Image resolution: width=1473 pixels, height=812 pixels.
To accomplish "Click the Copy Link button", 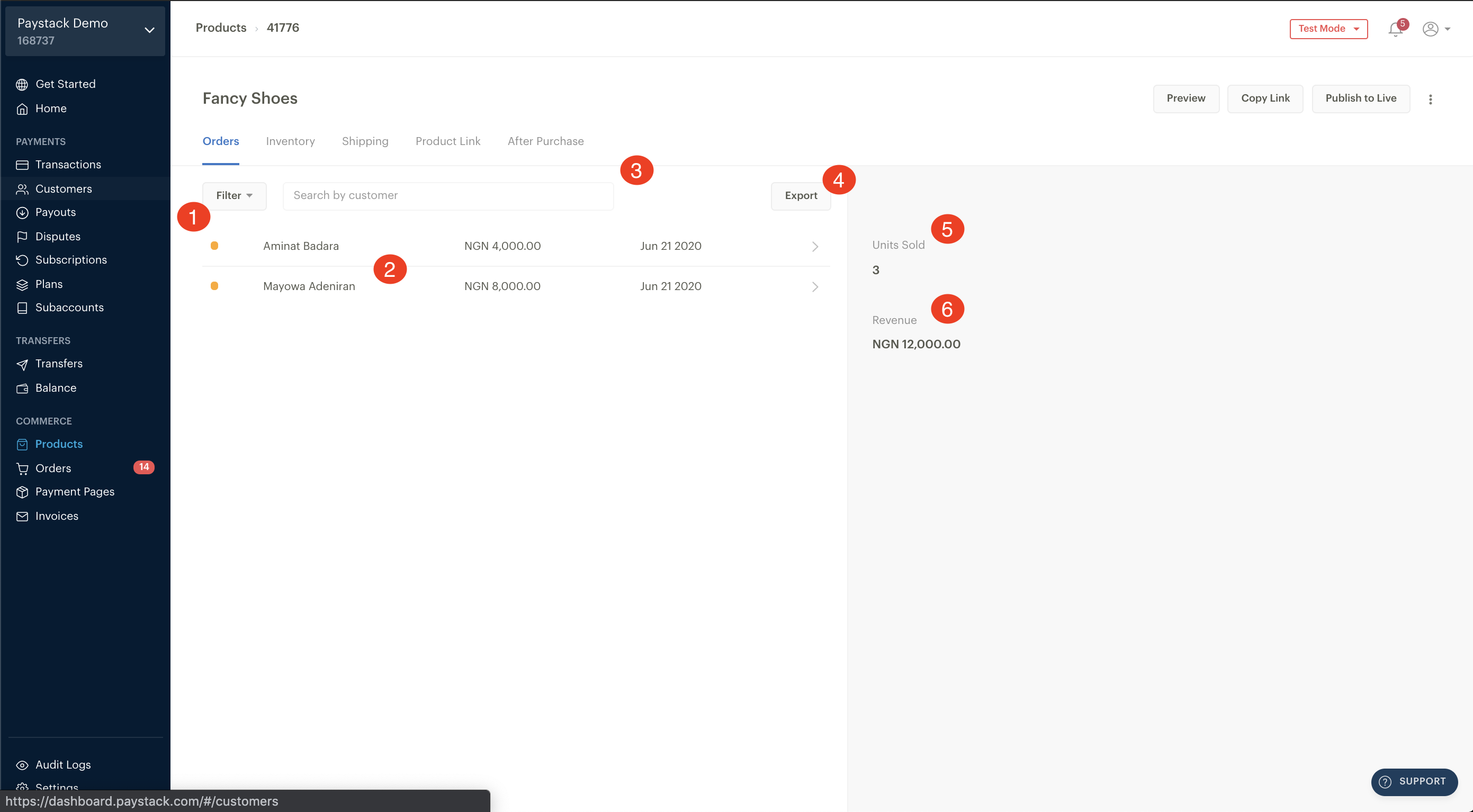I will tap(1265, 98).
